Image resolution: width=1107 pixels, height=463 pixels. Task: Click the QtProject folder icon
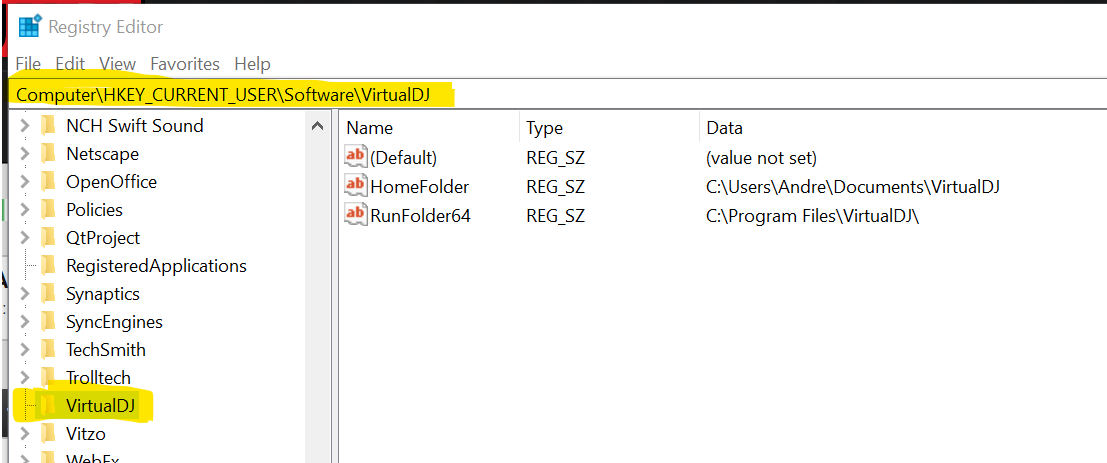tap(48, 238)
